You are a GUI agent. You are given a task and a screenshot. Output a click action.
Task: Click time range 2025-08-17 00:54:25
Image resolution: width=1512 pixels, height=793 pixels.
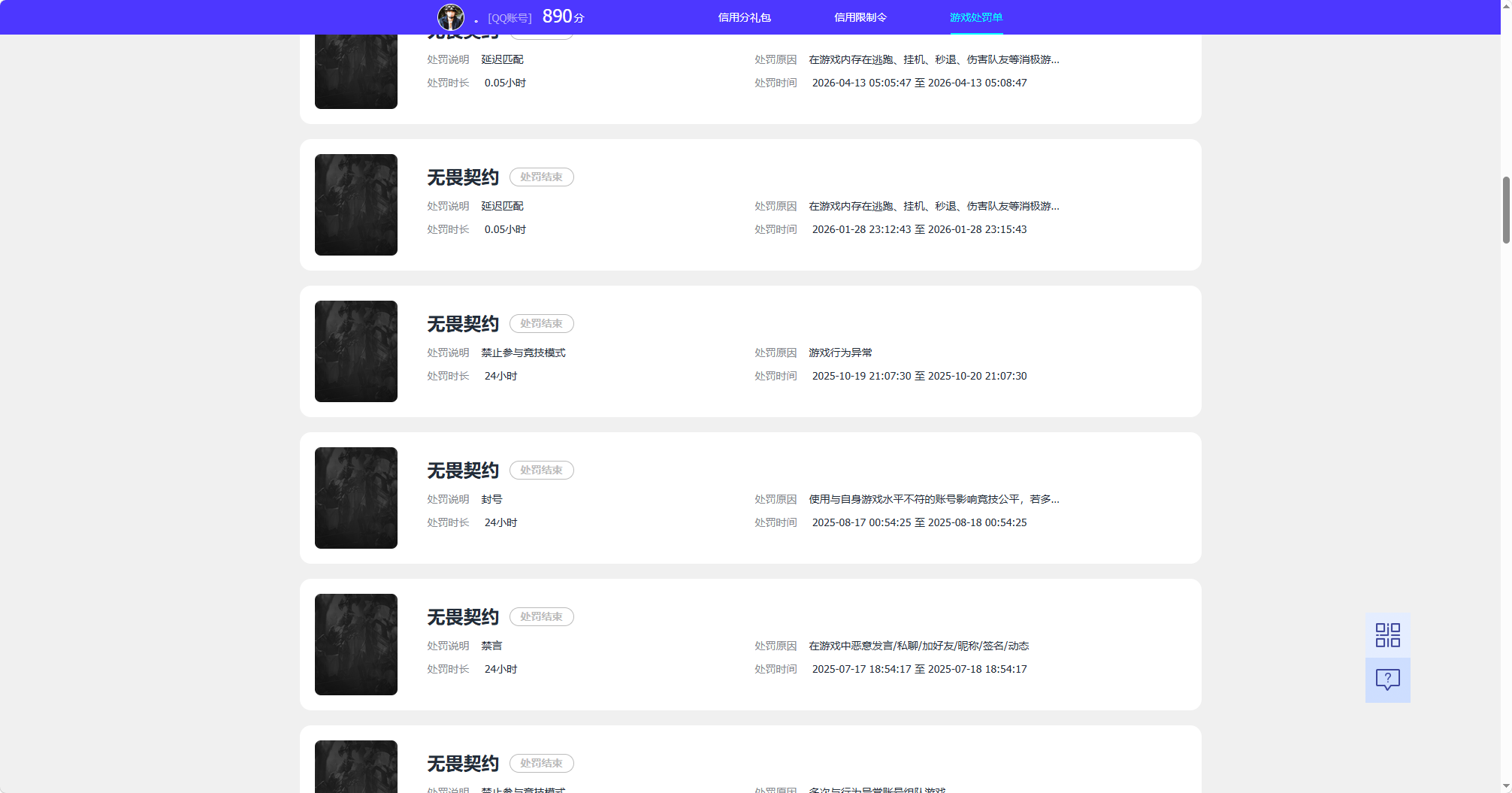[x=919, y=522]
